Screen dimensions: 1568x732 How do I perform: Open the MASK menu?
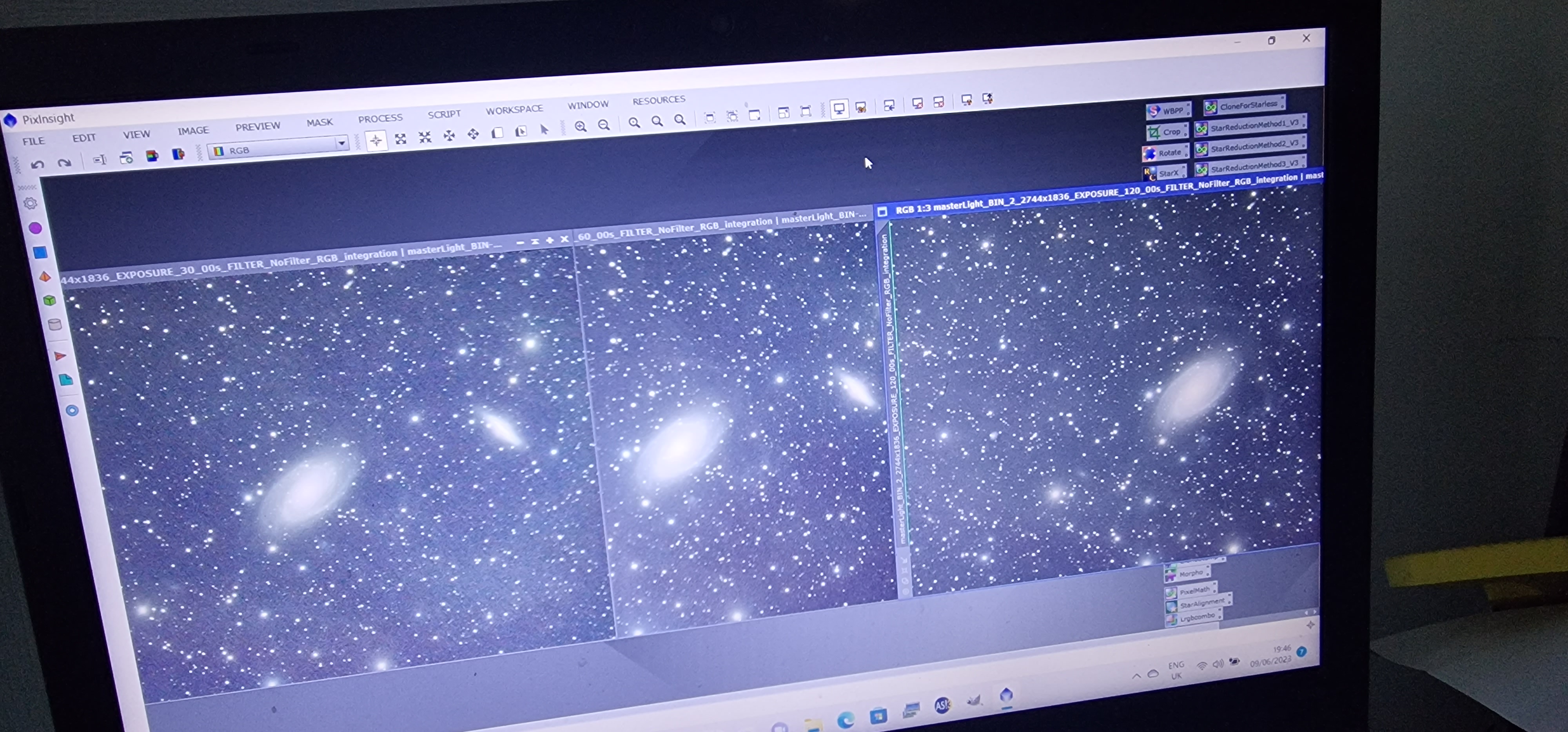pyautogui.click(x=319, y=122)
